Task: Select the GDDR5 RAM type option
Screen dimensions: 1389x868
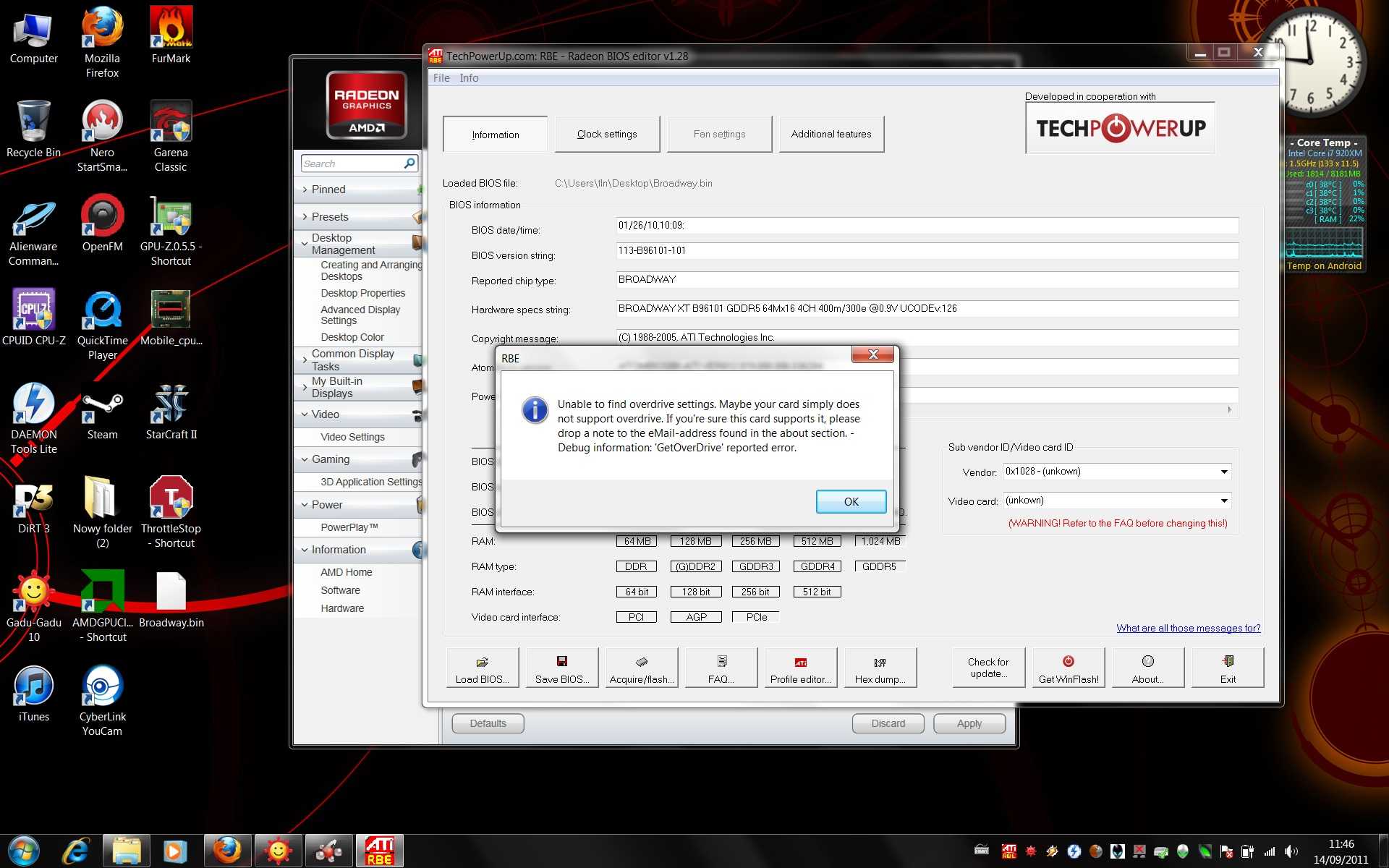Action: (880, 566)
